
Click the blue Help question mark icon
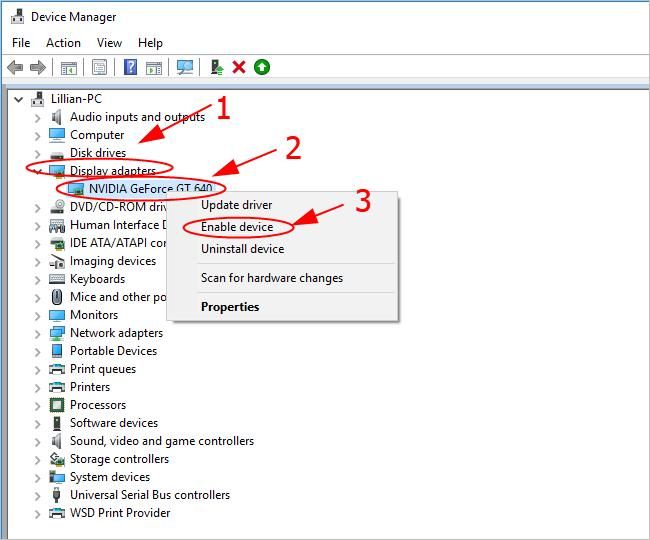click(130, 67)
